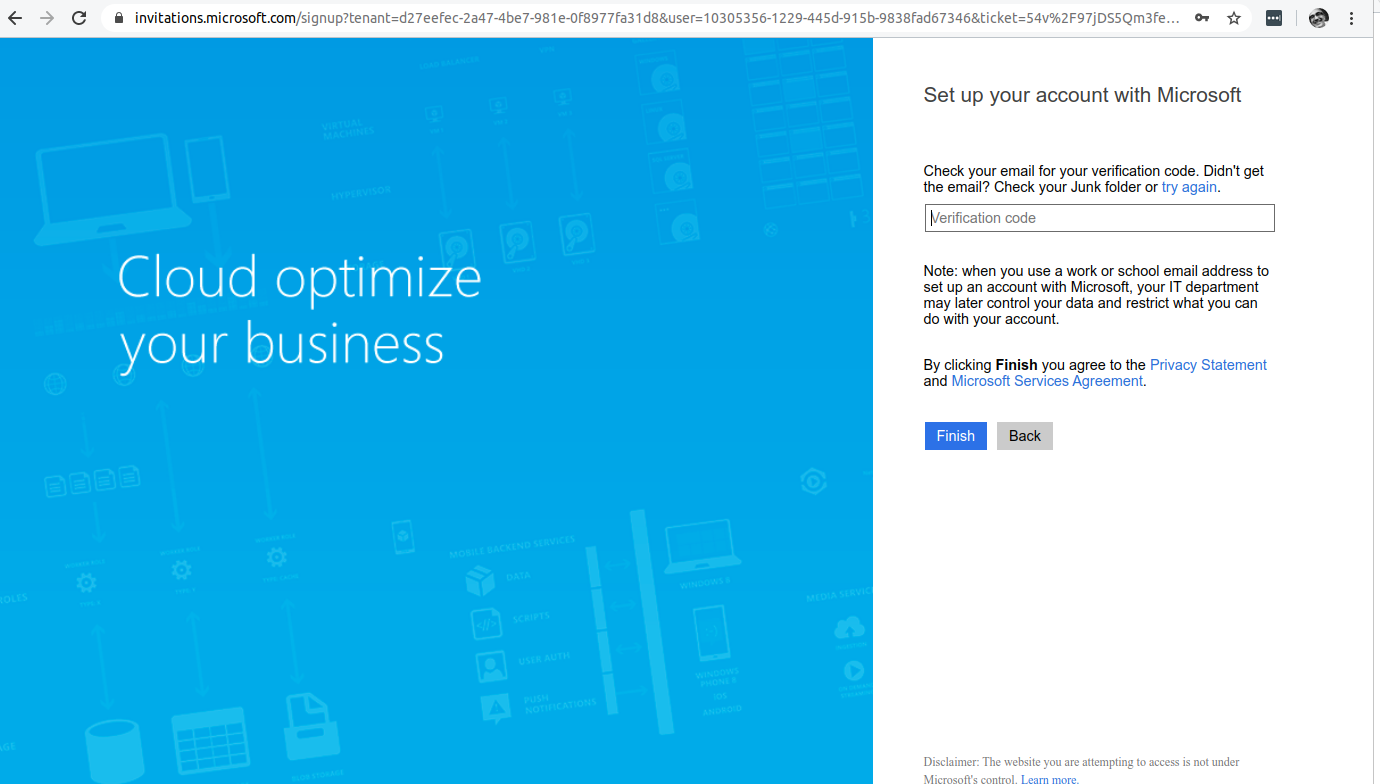Click the try again link

1189,187
